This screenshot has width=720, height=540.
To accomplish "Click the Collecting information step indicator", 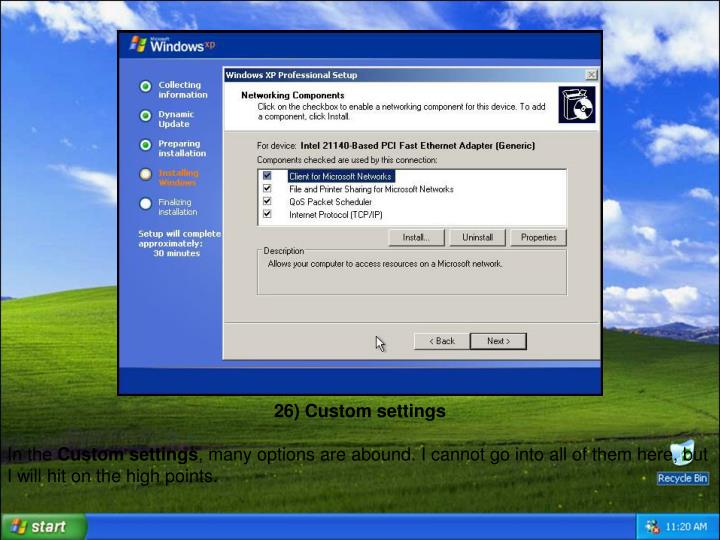I will (146, 86).
